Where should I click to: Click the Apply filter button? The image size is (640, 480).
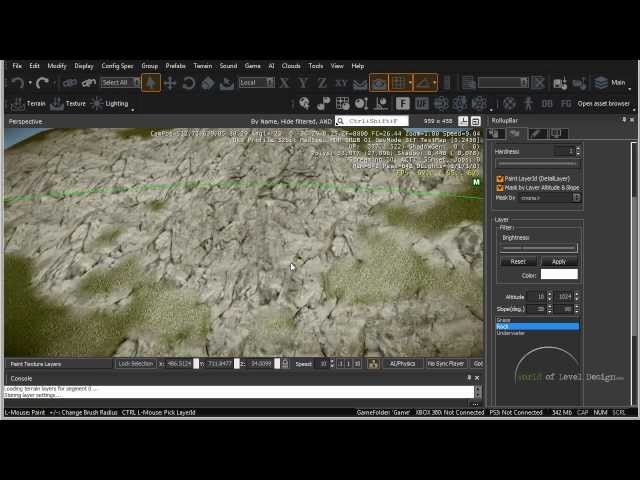click(x=559, y=261)
